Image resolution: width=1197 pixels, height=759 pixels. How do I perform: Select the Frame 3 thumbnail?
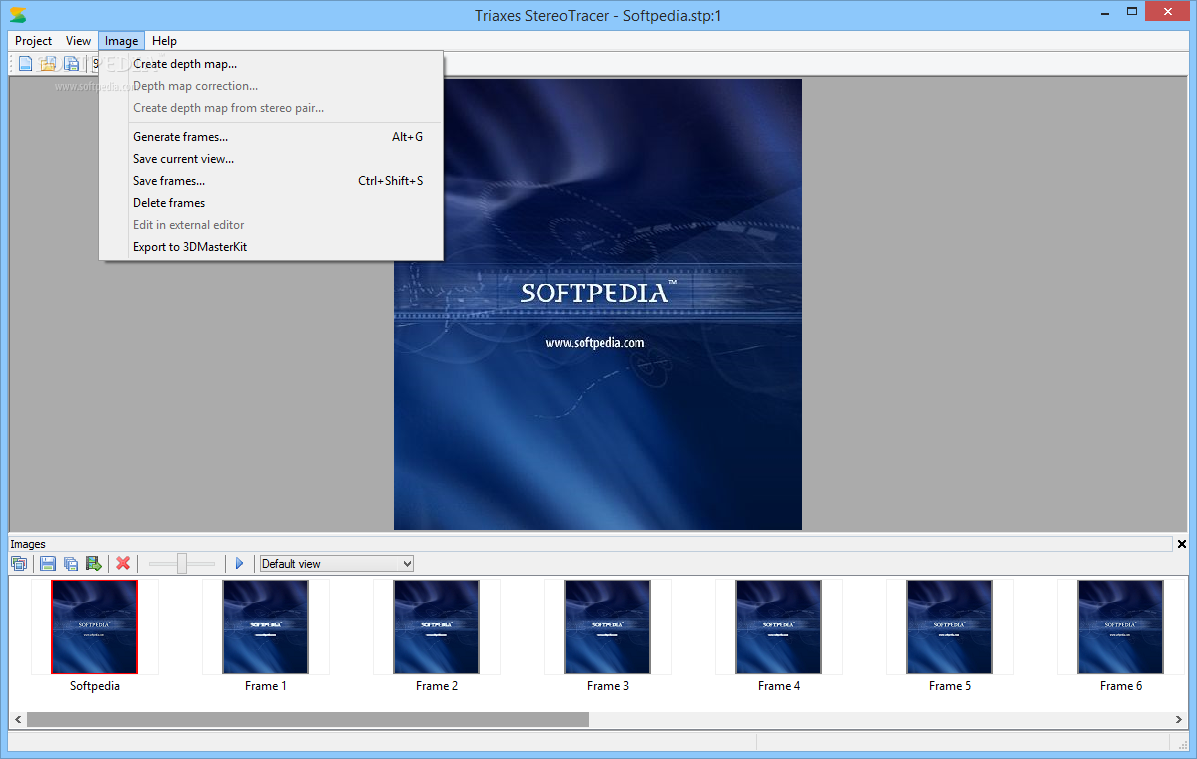tap(608, 627)
